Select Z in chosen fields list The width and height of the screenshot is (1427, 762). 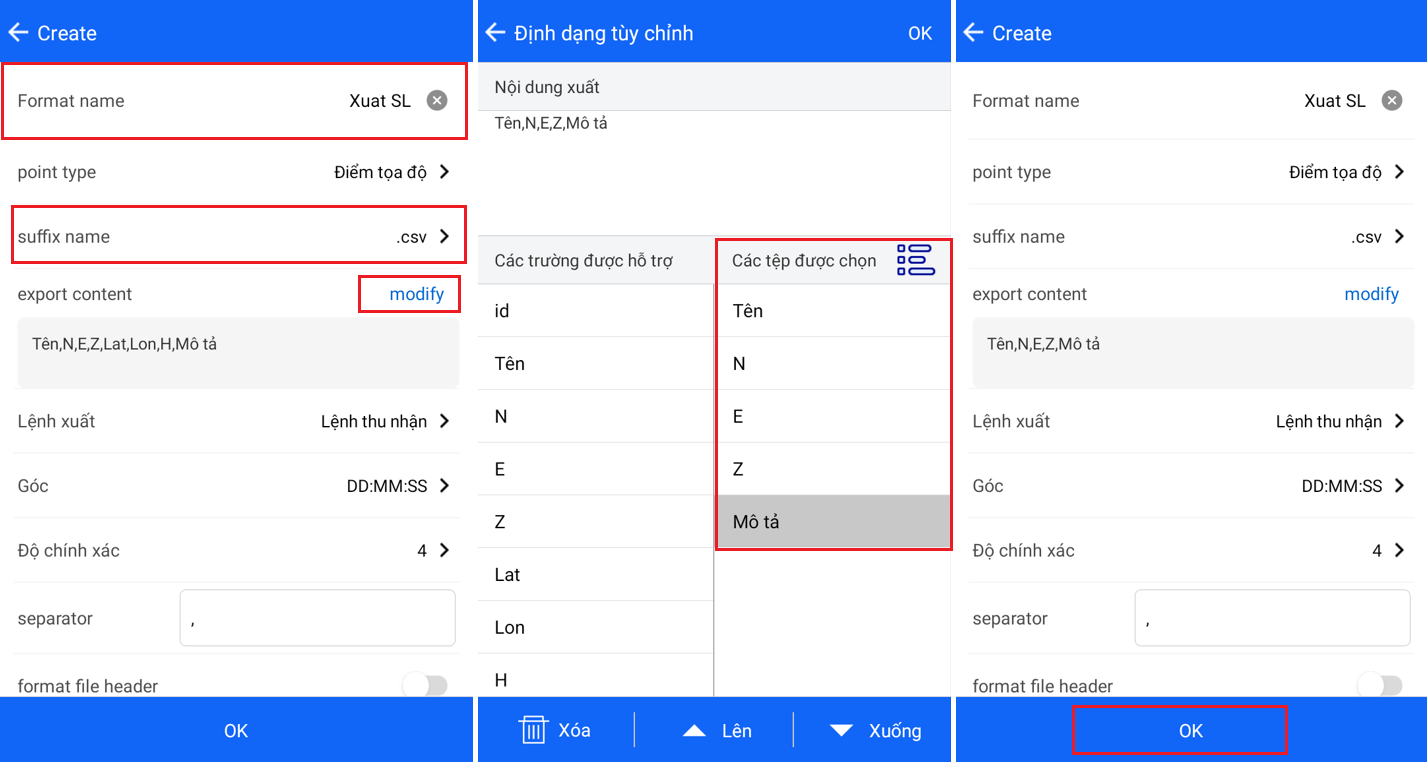click(833, 469)
